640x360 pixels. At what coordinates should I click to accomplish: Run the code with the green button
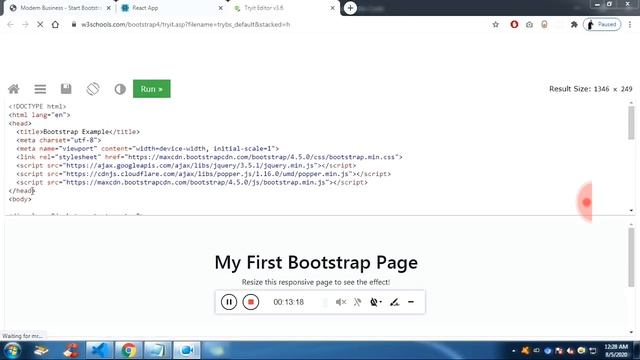[x=152, y=89]
